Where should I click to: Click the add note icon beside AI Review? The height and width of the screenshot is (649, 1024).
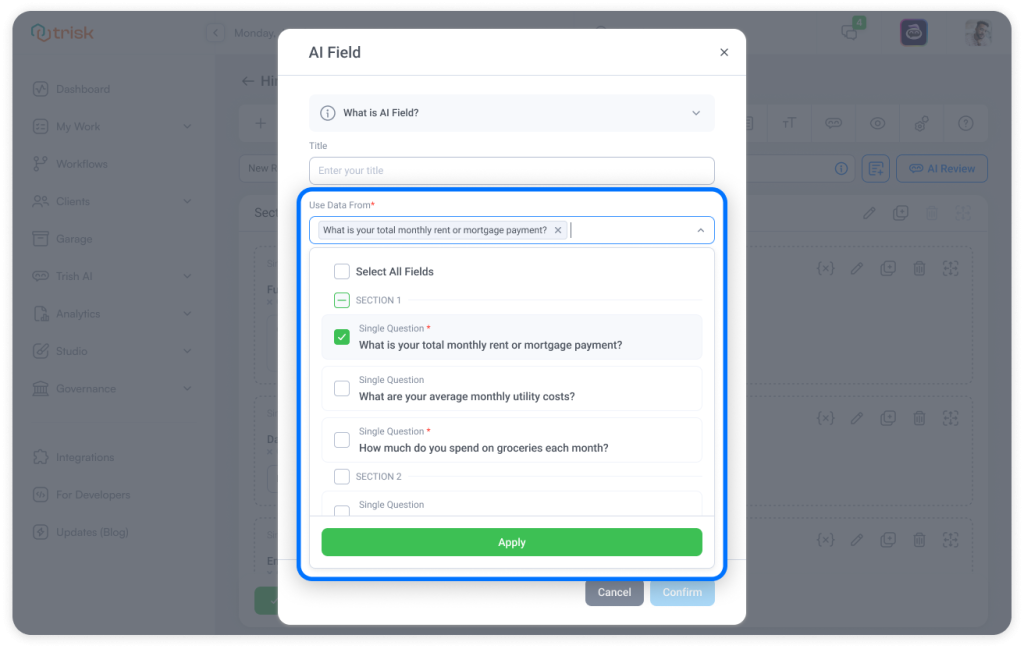click(876, 168)
